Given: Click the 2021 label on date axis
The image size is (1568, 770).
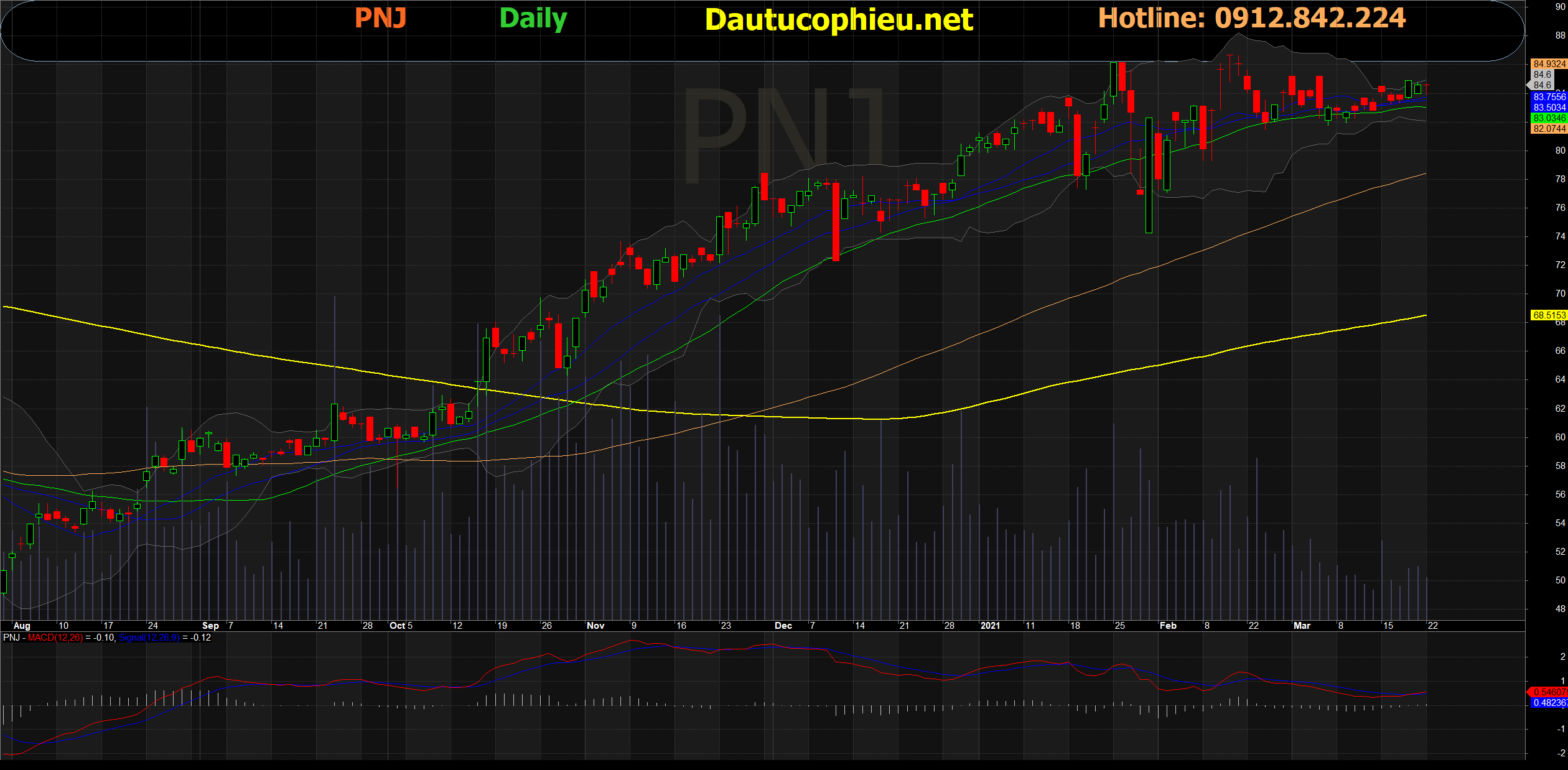Looking at the screenshot, I should (x=990, y=626).
